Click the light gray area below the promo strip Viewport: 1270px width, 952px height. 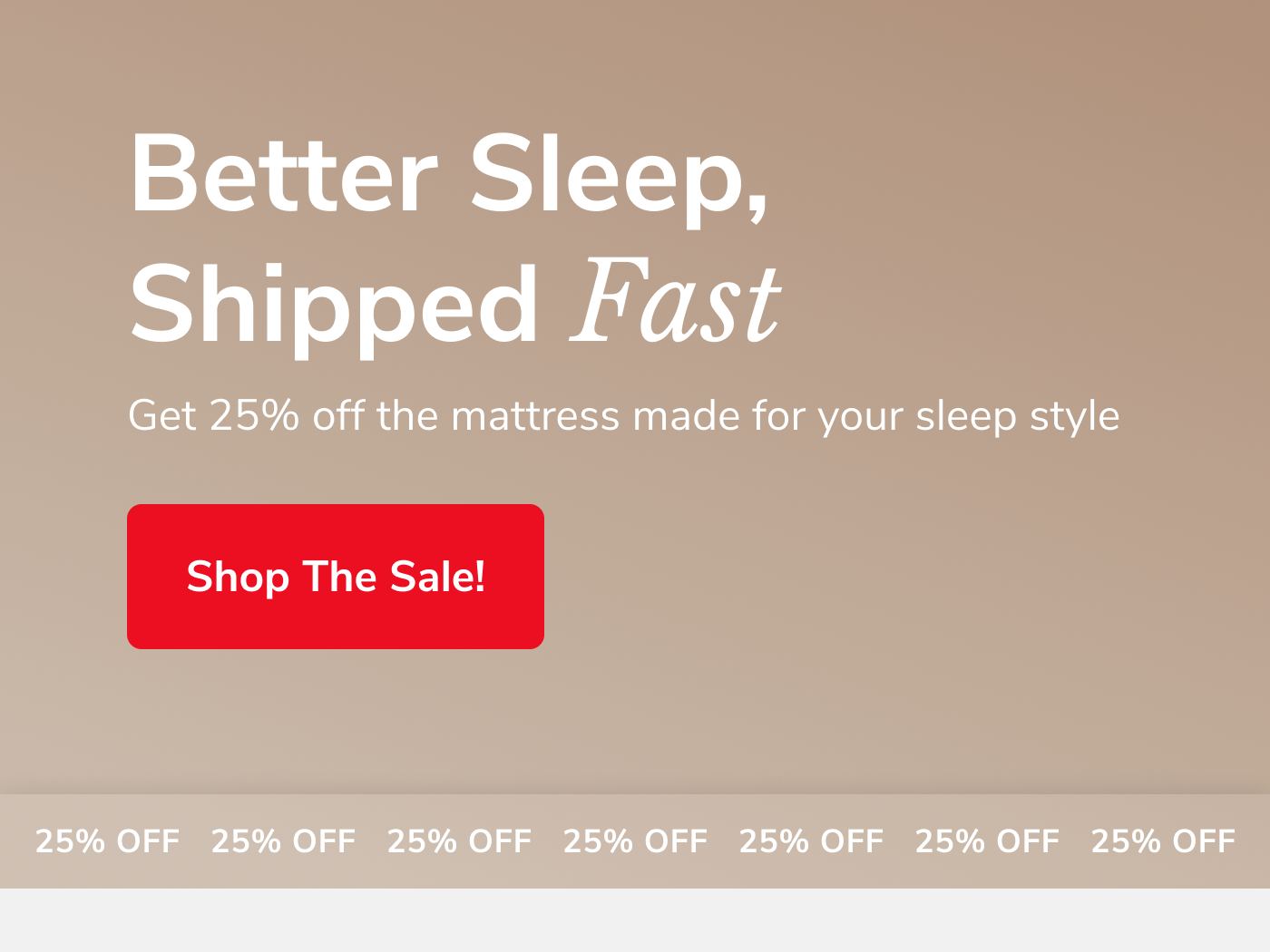[x=635, y=921]
